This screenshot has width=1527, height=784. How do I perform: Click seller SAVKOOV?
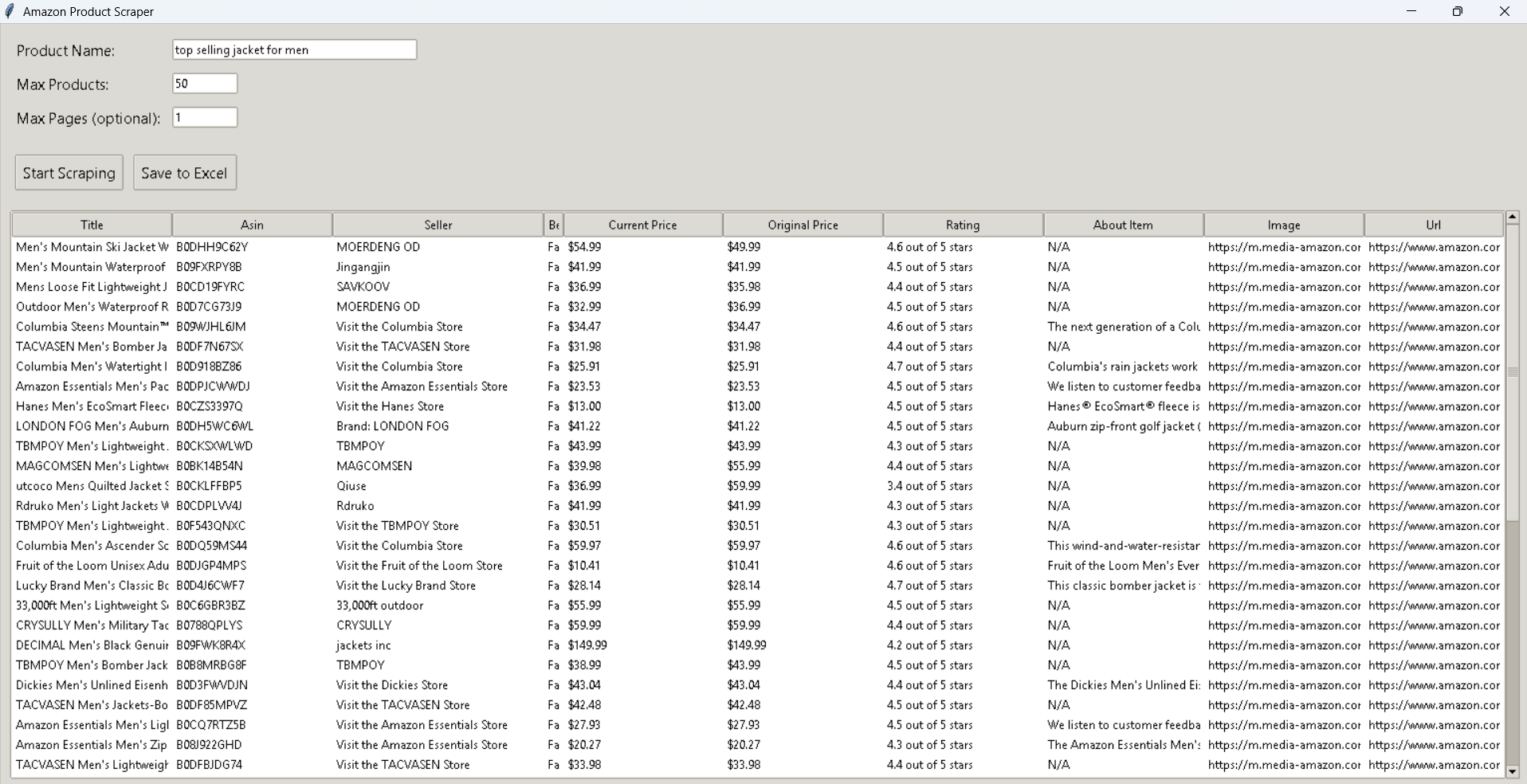coord(363,287)
